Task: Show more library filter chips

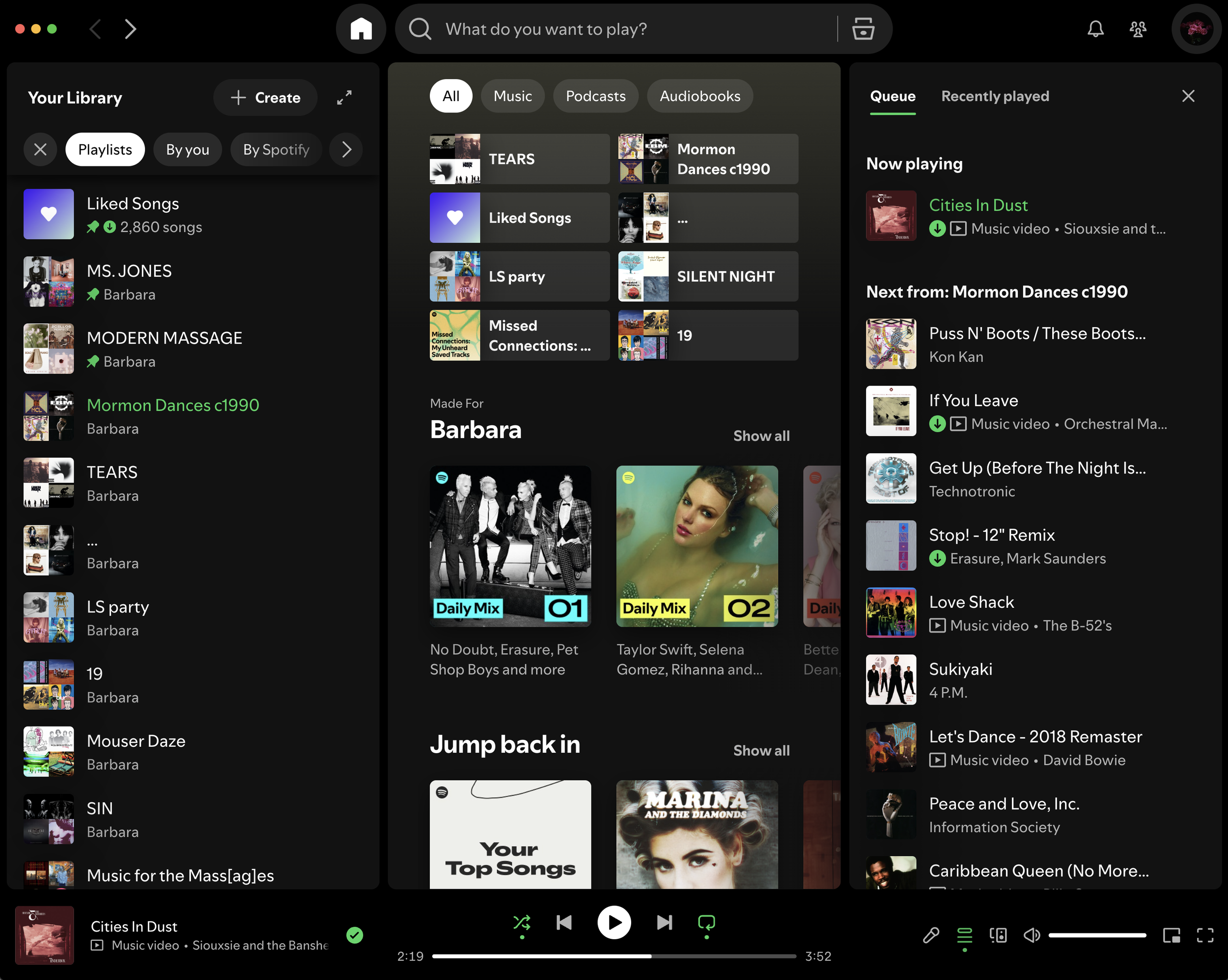Action: [346, 149]
